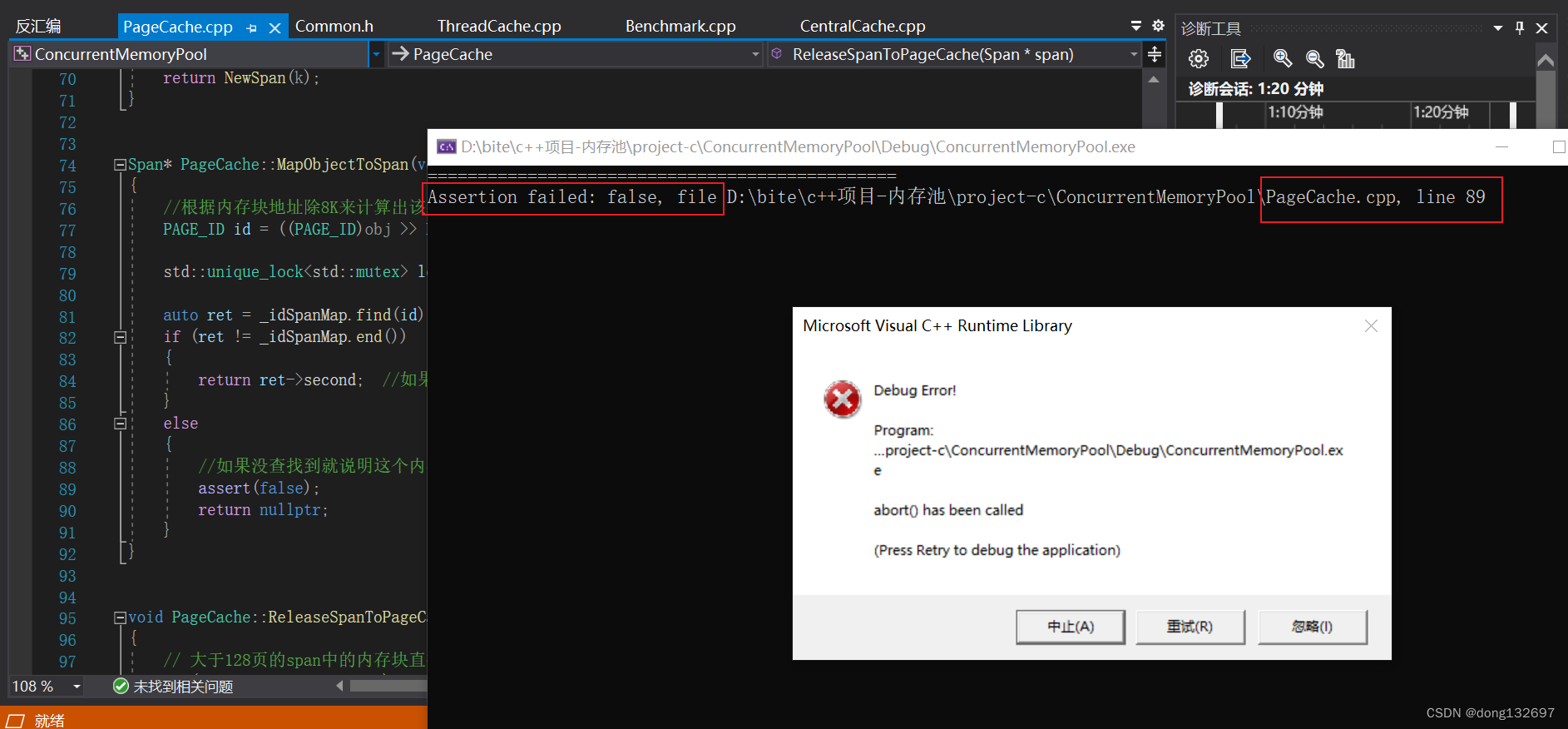This screenshot has height=729, width=1568.
Task: Click the 1:20分钟 timeline marker
Action: [1441, 112]
